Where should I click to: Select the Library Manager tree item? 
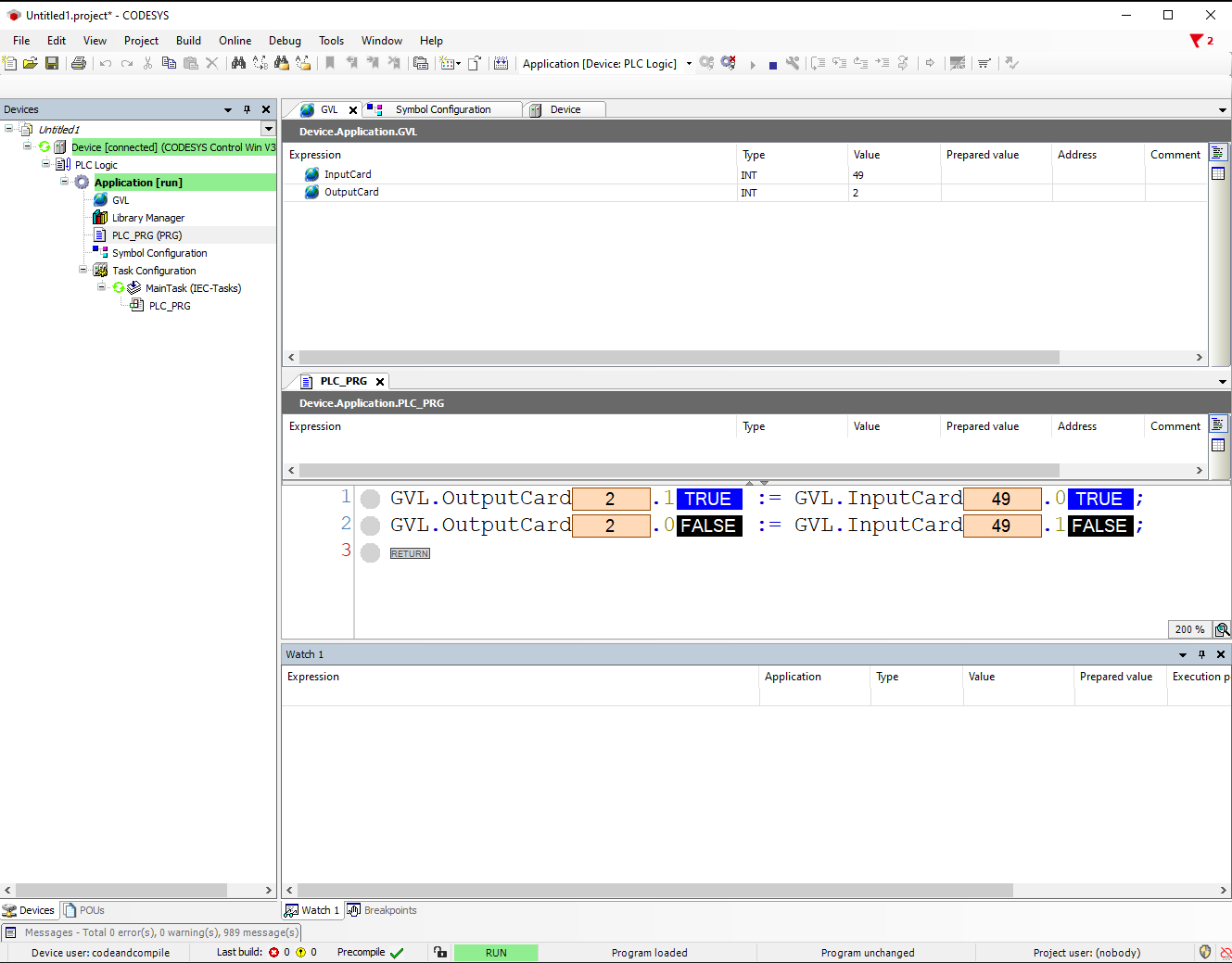(147, 218)
